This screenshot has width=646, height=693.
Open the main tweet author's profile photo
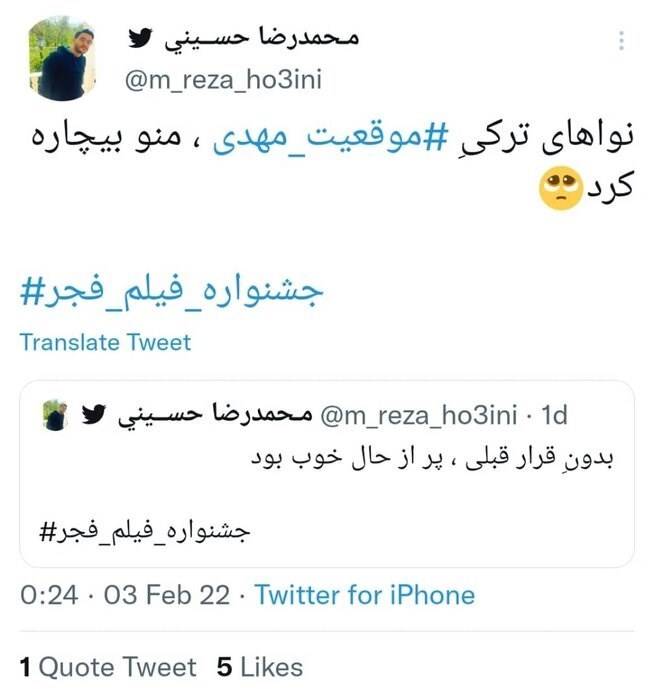coord(62,58)
